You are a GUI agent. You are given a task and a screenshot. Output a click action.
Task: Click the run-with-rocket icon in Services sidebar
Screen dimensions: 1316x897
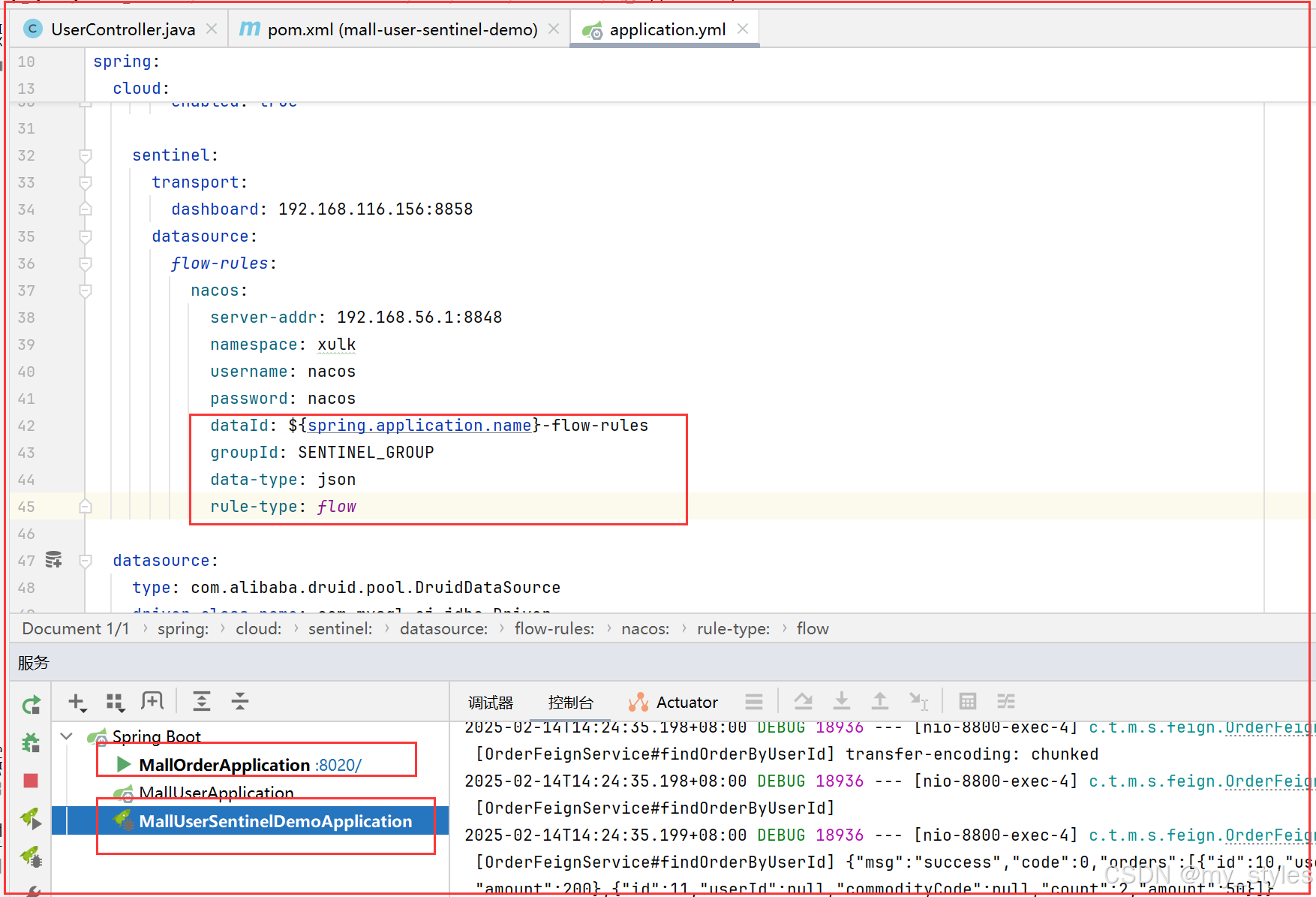tap(31, 818)
